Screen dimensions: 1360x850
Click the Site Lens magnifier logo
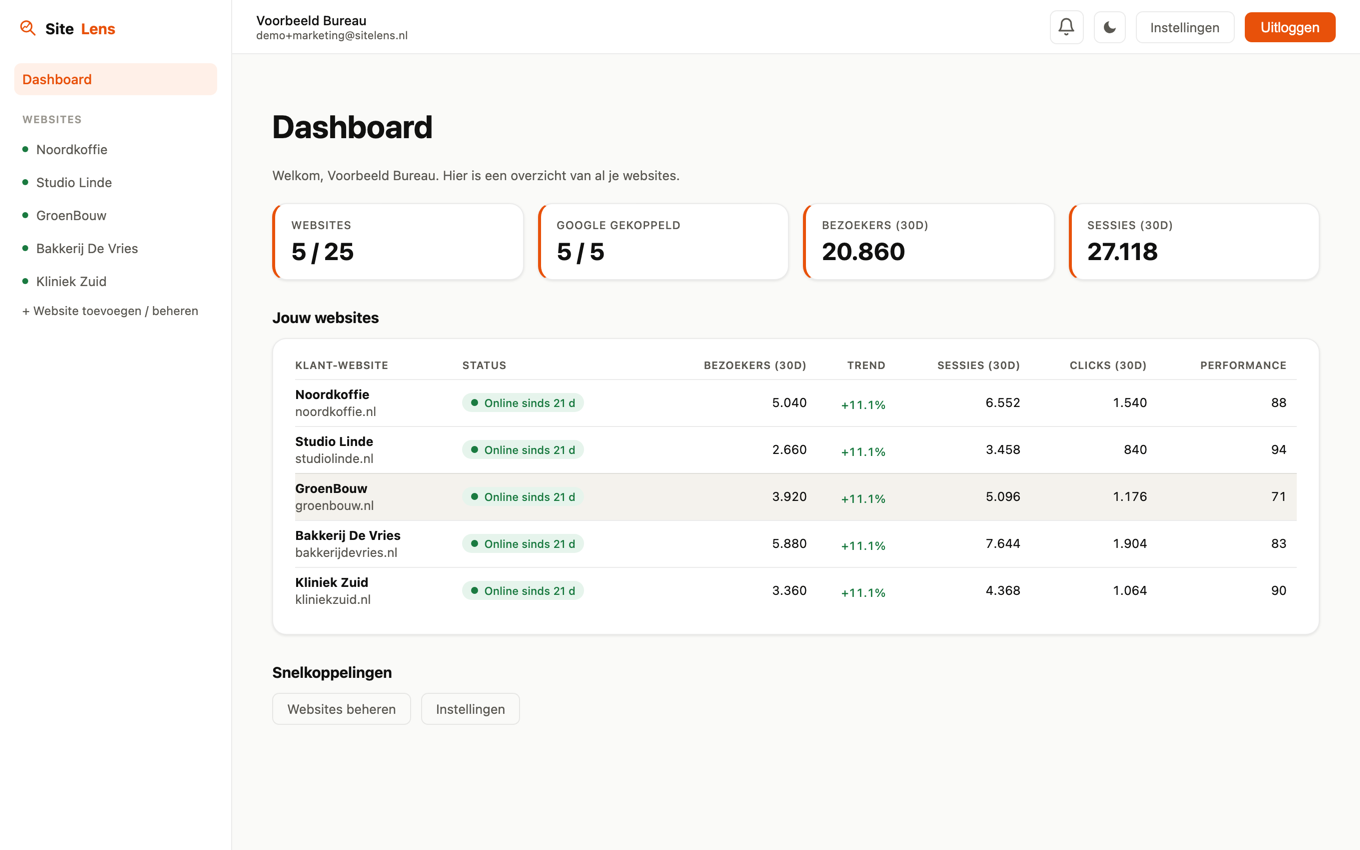click(28, 28)
